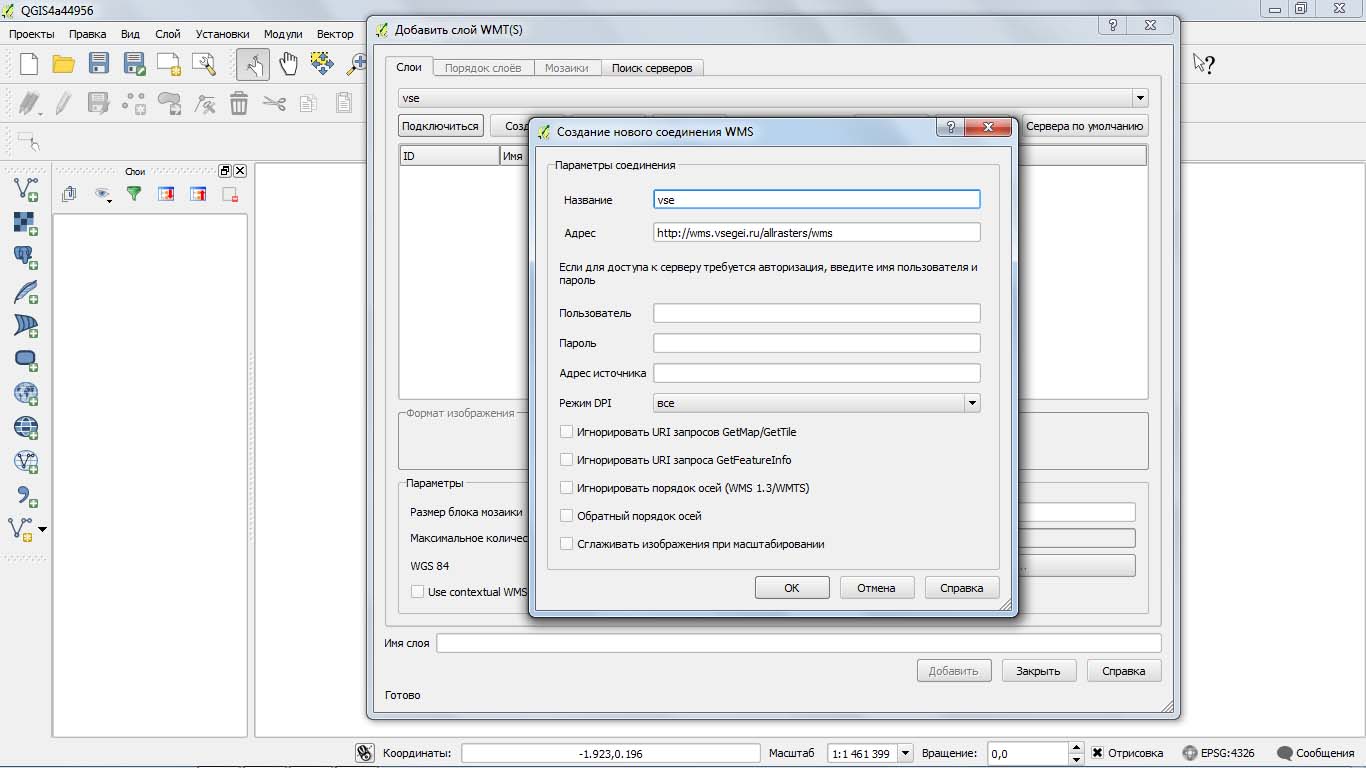Viewport: 1366px width, 768px height.
Task: Click the Вращение spinner up arrow
Action: pos(1076,748)
